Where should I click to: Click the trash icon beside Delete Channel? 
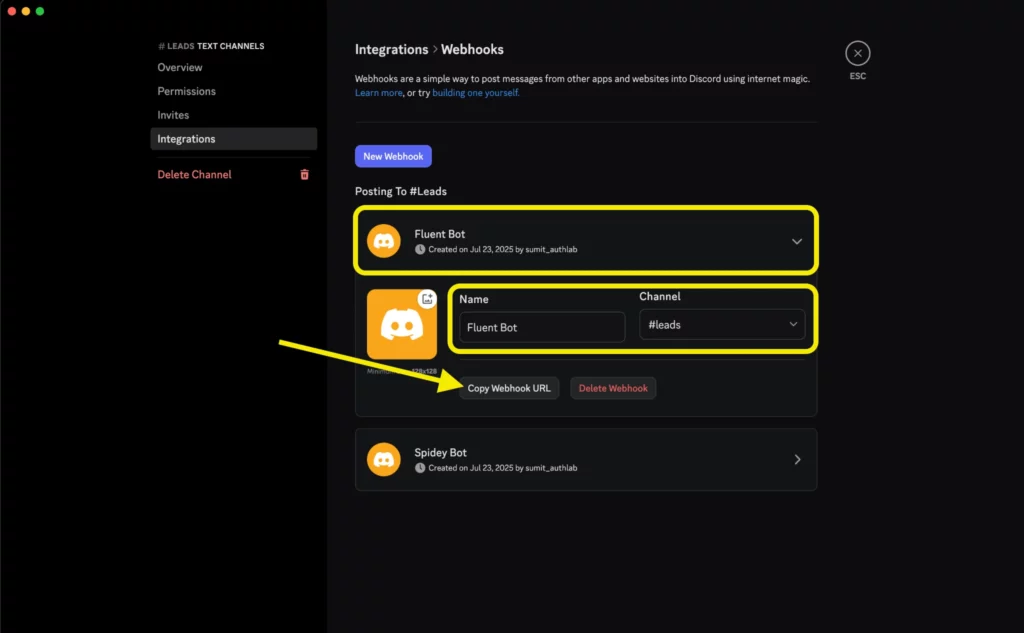point(305,174)
